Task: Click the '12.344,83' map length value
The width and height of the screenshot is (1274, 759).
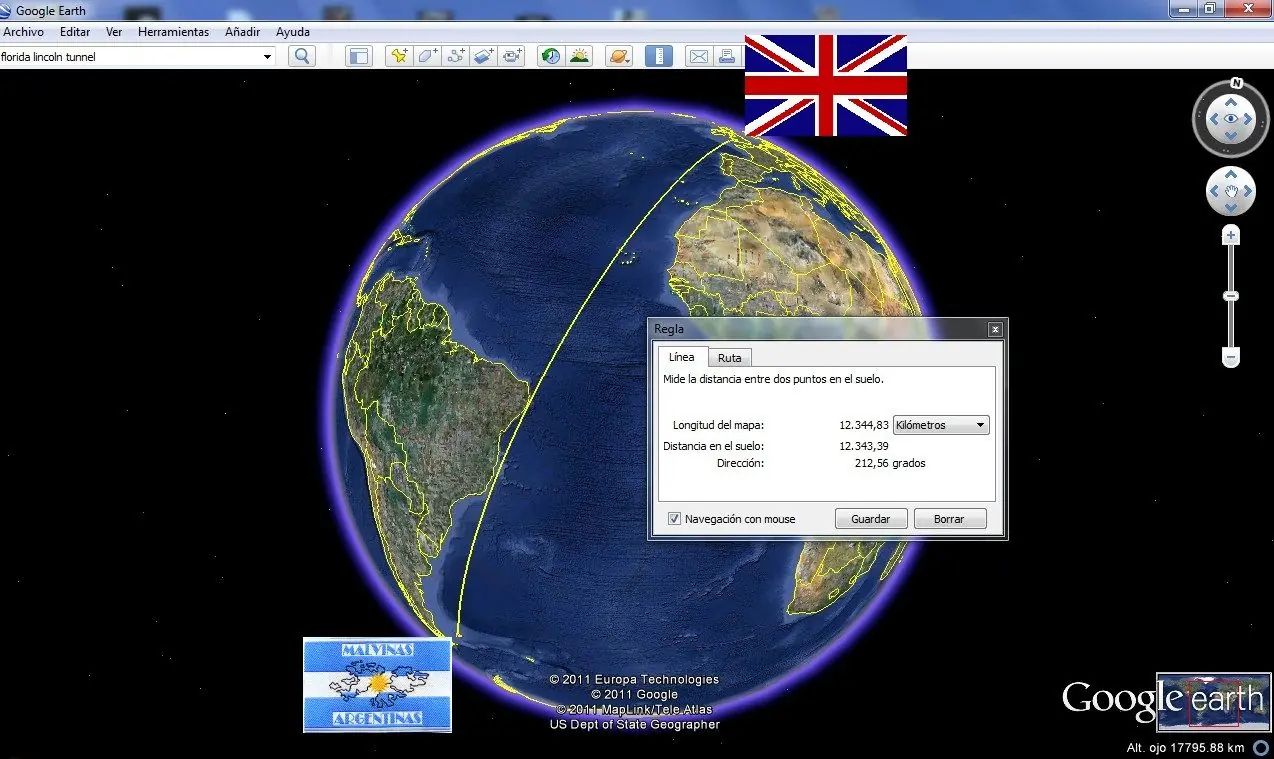Action: [x=864, y=425]
